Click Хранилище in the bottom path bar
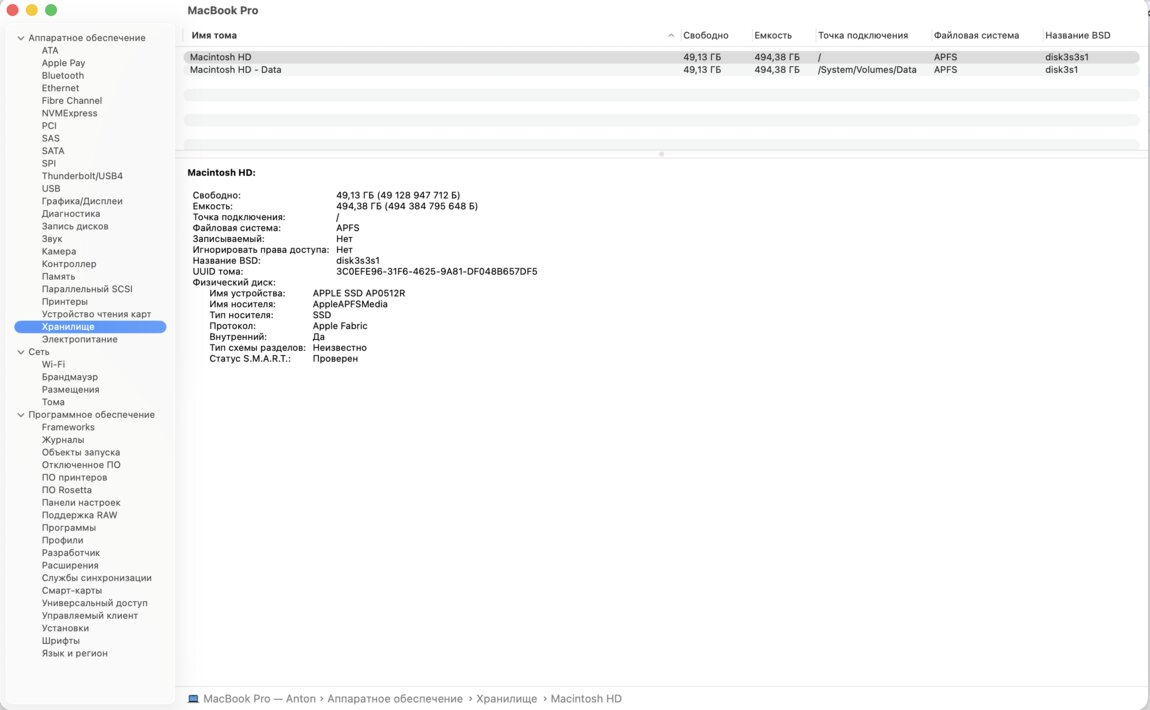This screenshot has height=710, width=1150. (x=506, y=699)
